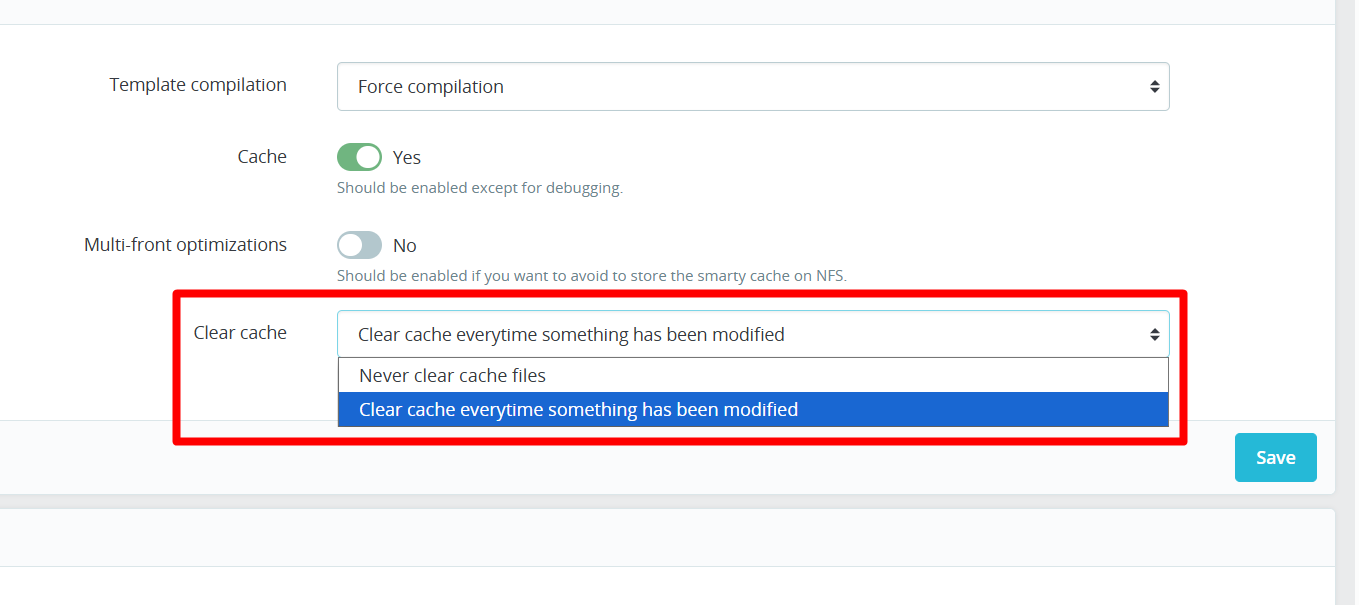Enable the Multi-front optimizations switch

click(x=359, y=245)
